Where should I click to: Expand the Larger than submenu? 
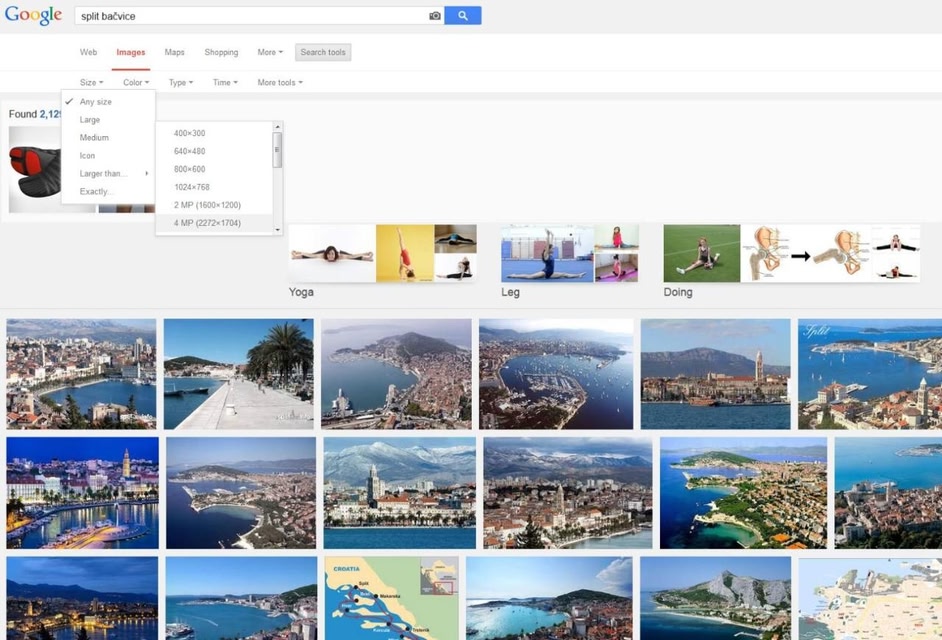(104, 174)
